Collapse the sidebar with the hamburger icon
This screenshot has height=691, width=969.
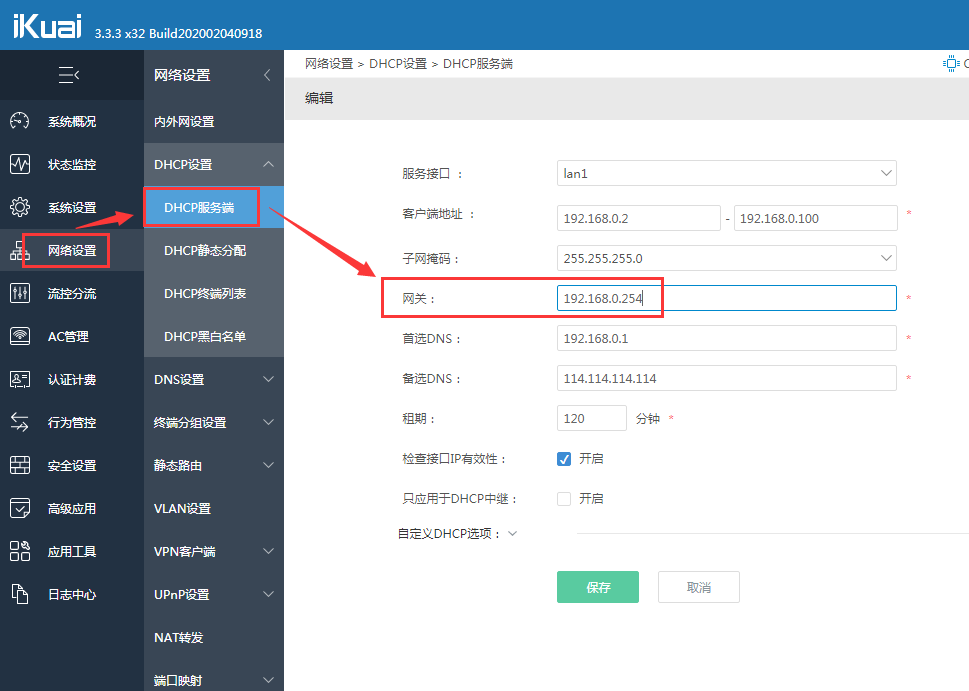coord(66,75)
